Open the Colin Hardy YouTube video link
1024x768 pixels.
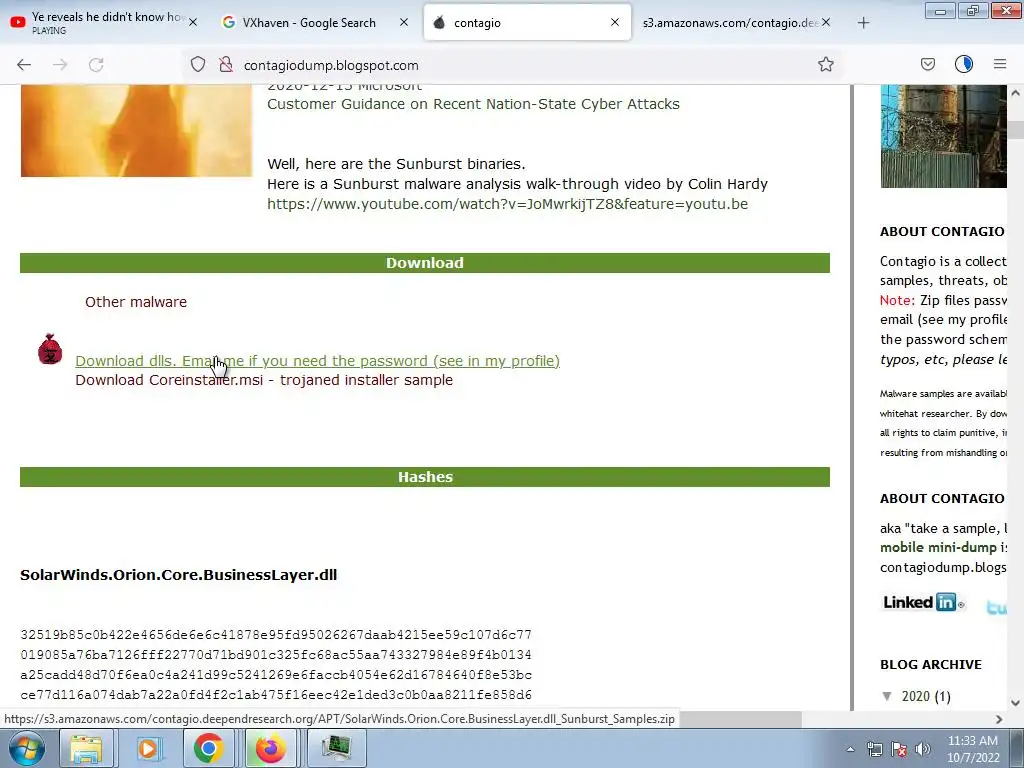coord(507,204)
